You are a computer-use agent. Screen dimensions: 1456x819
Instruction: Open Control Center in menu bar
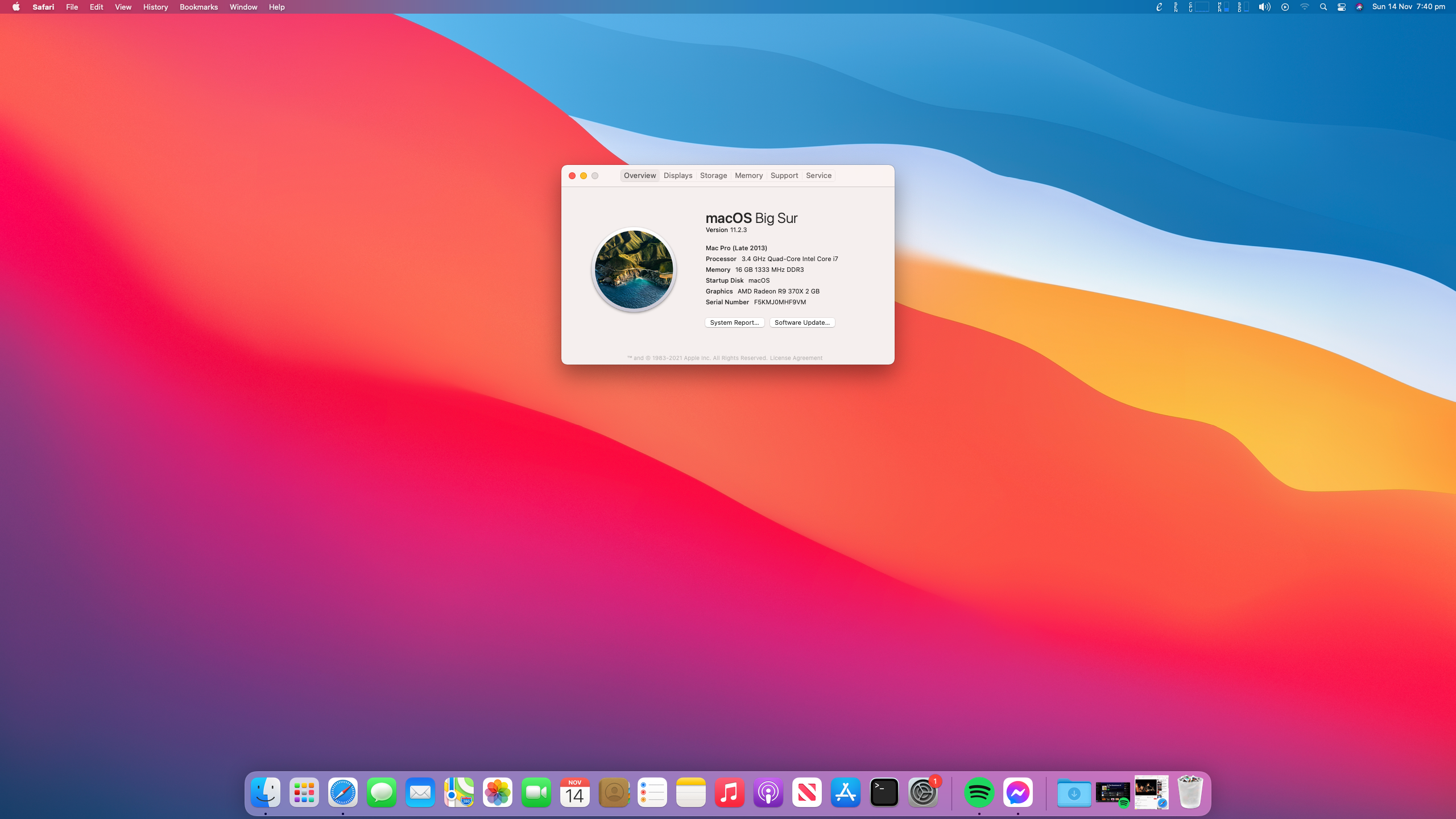coord(1342,7)
